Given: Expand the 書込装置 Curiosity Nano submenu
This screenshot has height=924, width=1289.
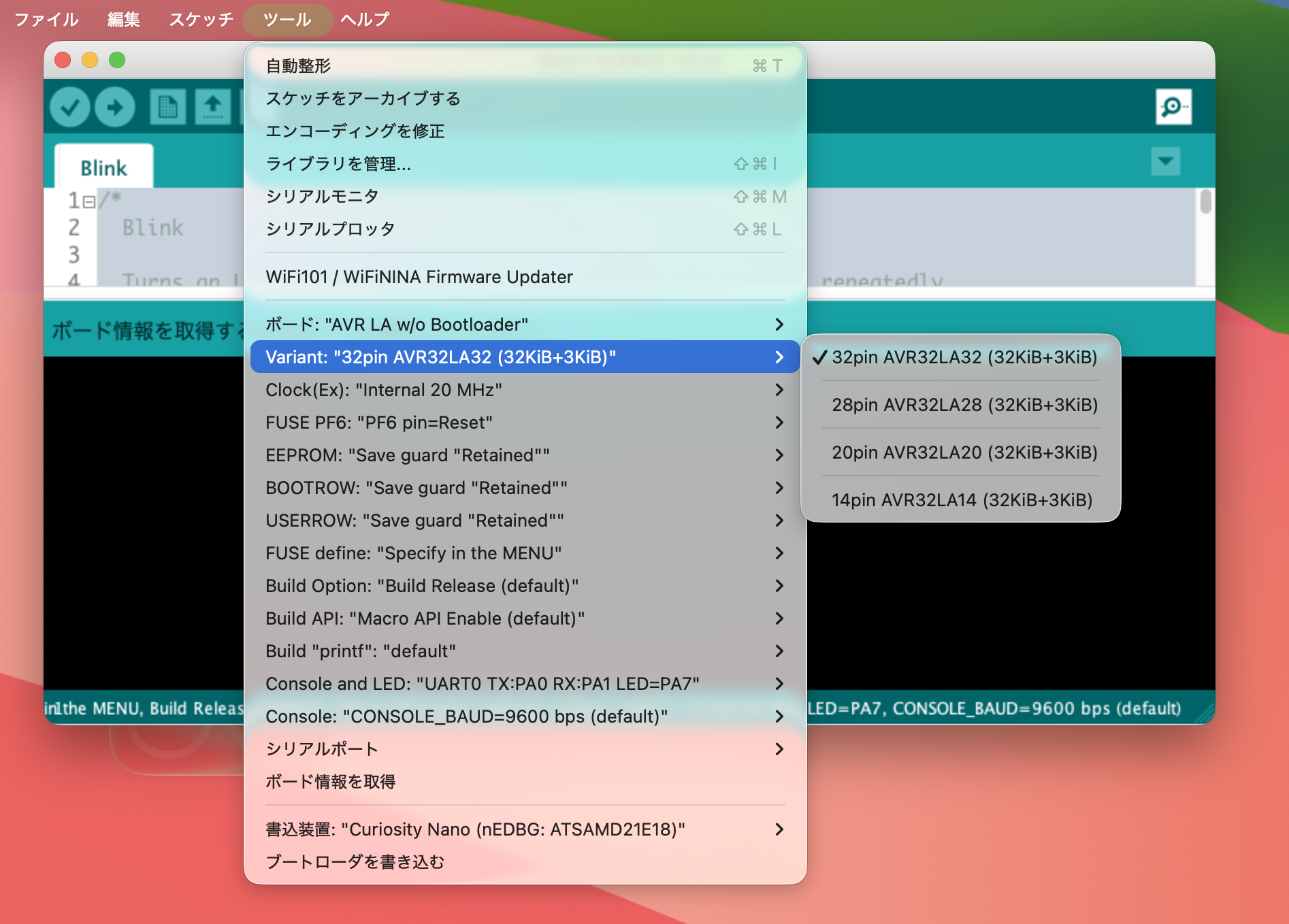Looking at the screenshot, I should click(x=525, y=829).
